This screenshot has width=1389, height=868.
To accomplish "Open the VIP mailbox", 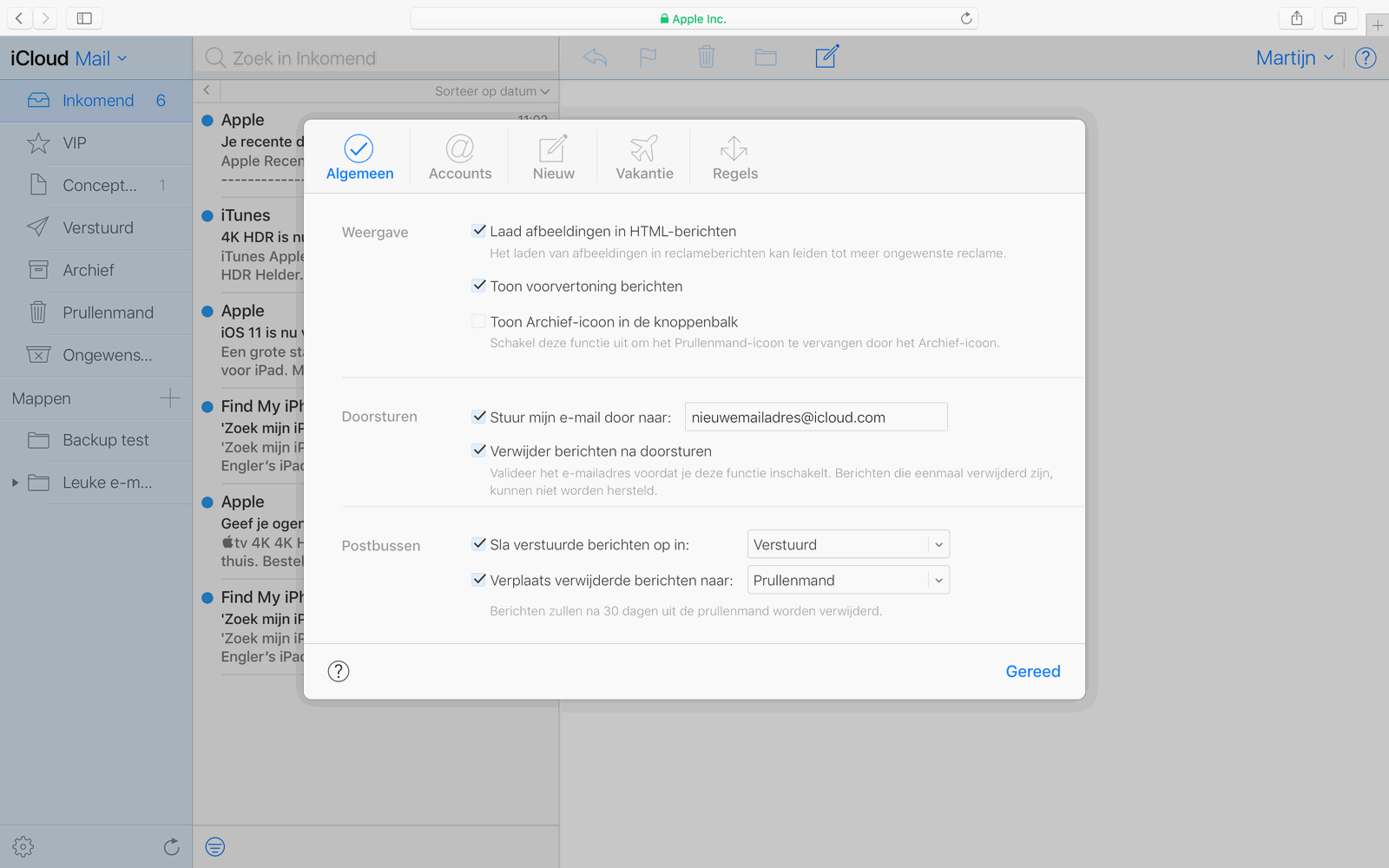I will click(x=96, y=143).
